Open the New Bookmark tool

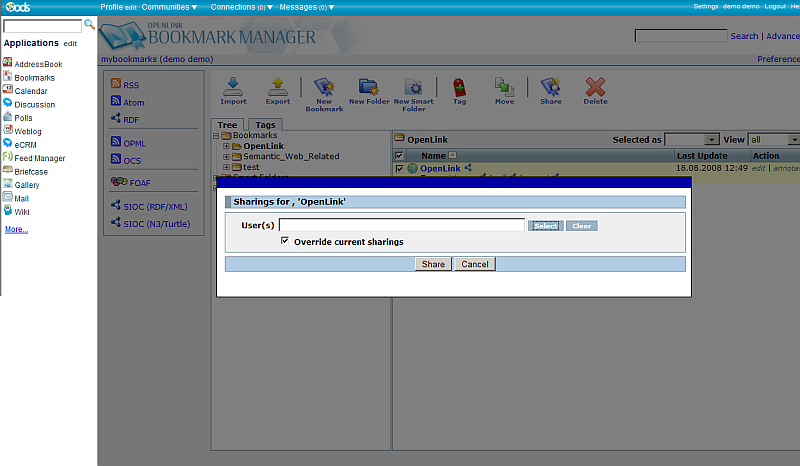(324, 88)
